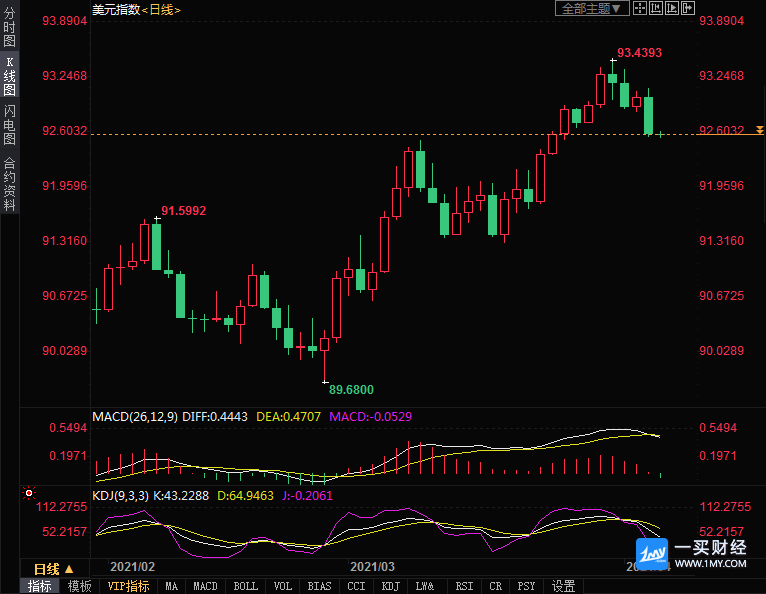Screen dimensions: 766x594
Task: Click the 91.5992 peak price label
Action: [184, 211]
